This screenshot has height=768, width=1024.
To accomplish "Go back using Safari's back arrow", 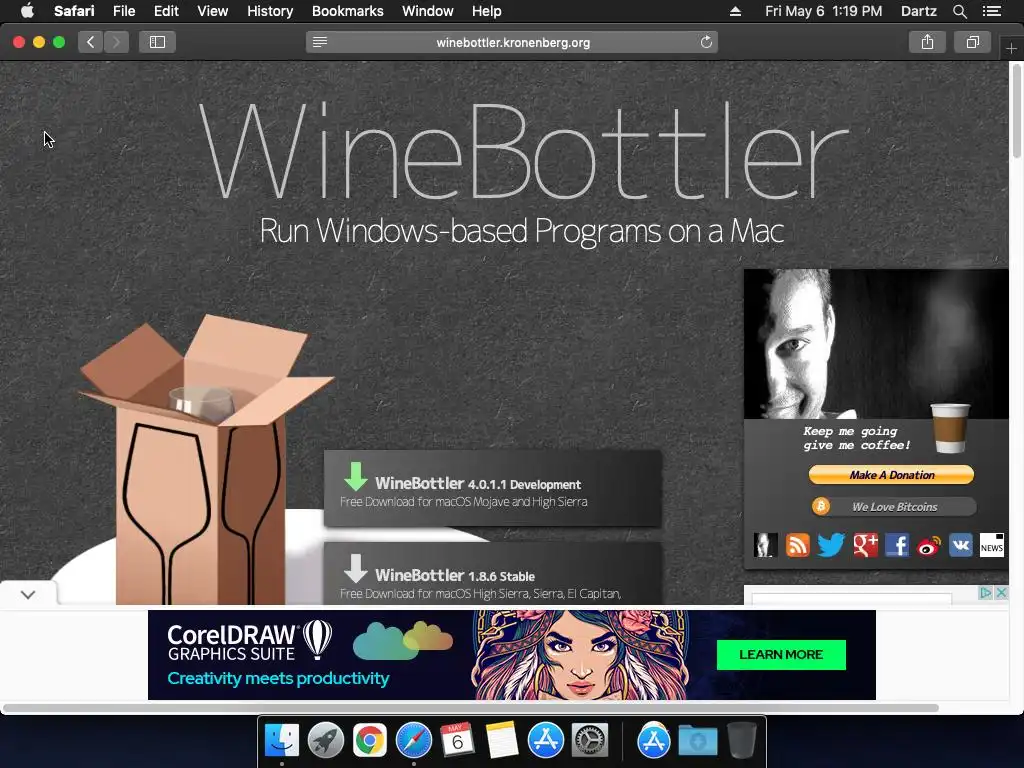I will click(91, 42).
